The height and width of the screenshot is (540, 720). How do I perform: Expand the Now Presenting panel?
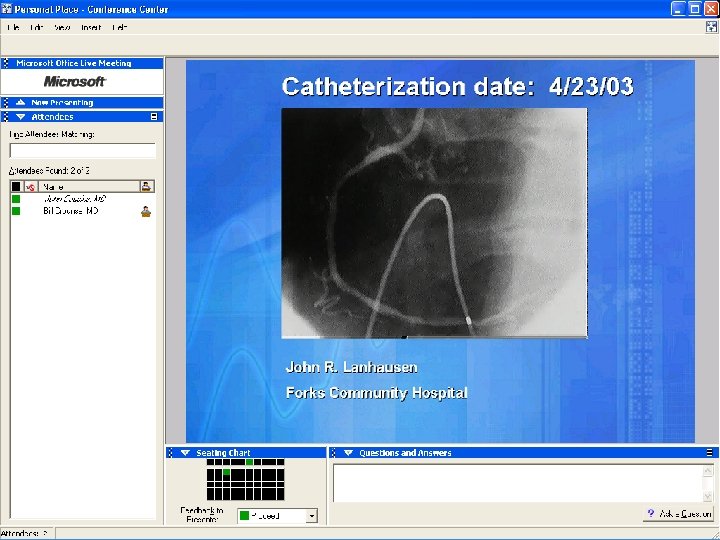[x=20, y=102]
